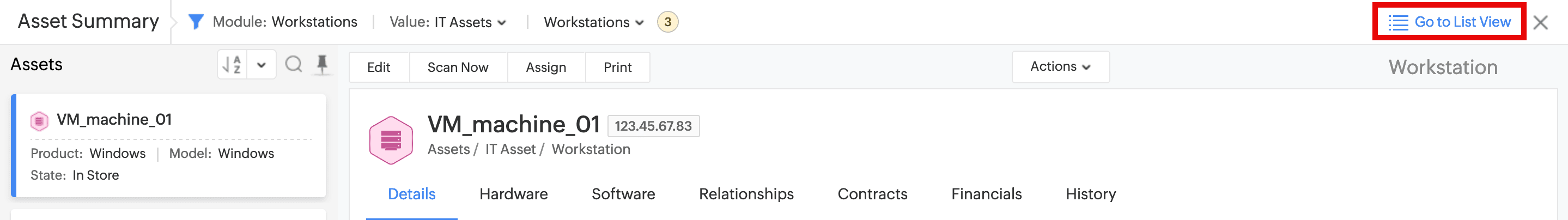Image resolution: width=1568 pixels, height=220 pixels.
Task: Open the Workstations filter dropdown
Action: [x=639, y=22]
